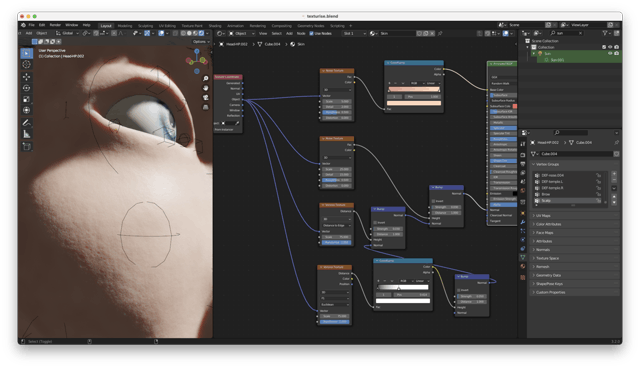The image size is (640, 368).
Task: Select the Add Cube tool
Action: pyautogui.click(x=27, y=146)
